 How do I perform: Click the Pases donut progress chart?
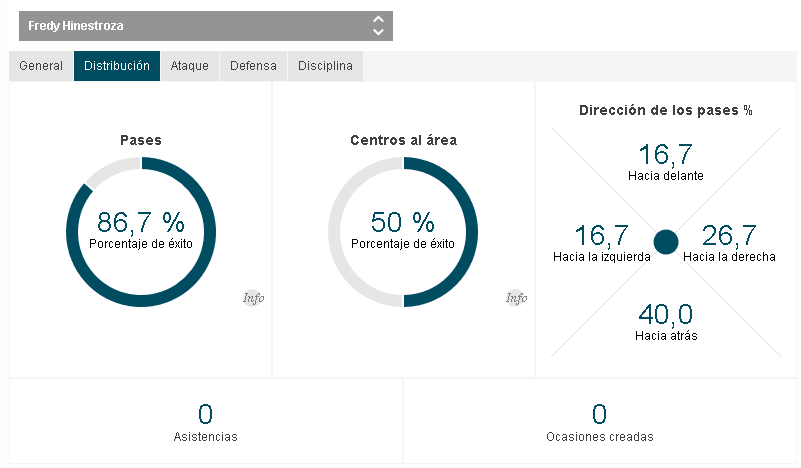point(141,232)
